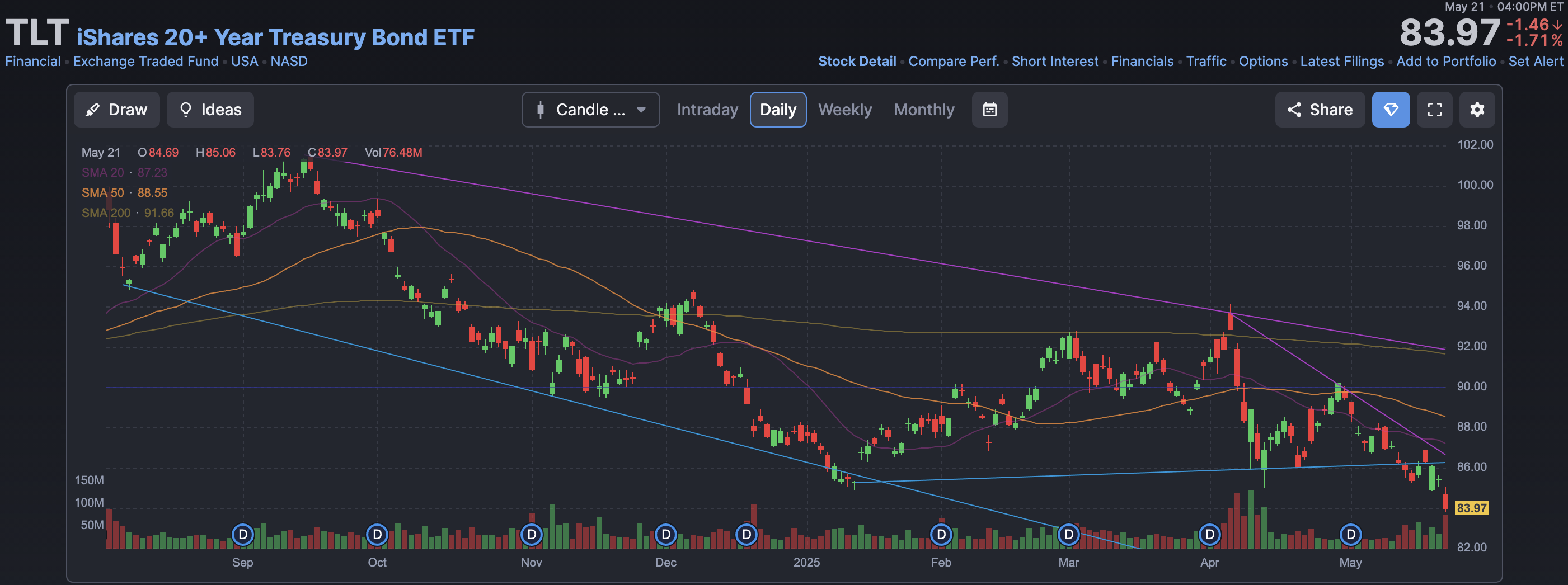Toggle fullscreen chart mode
The height and width of the screenshot is (585, 1568).
1434,110
